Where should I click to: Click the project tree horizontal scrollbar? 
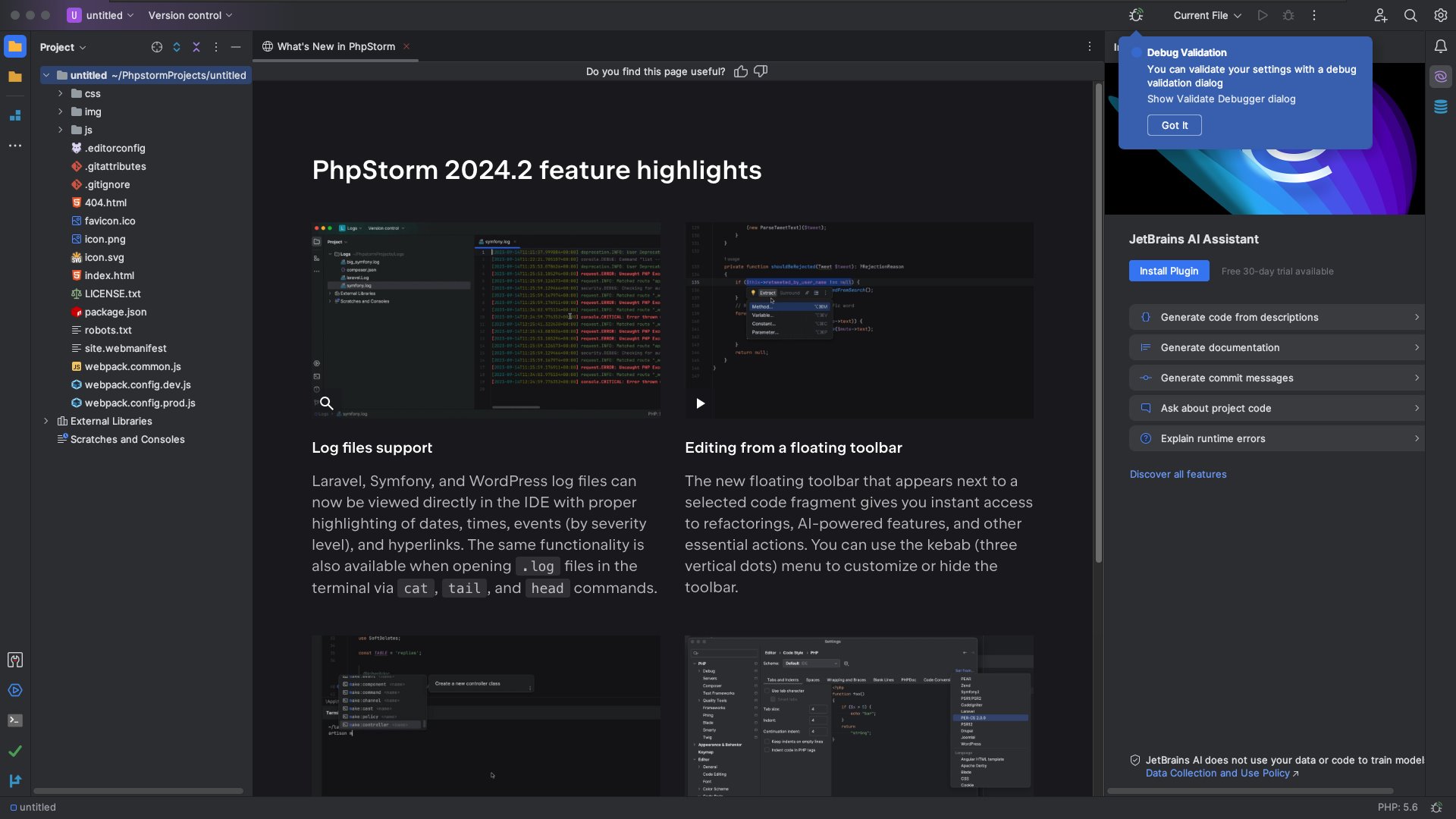[138, 791]
